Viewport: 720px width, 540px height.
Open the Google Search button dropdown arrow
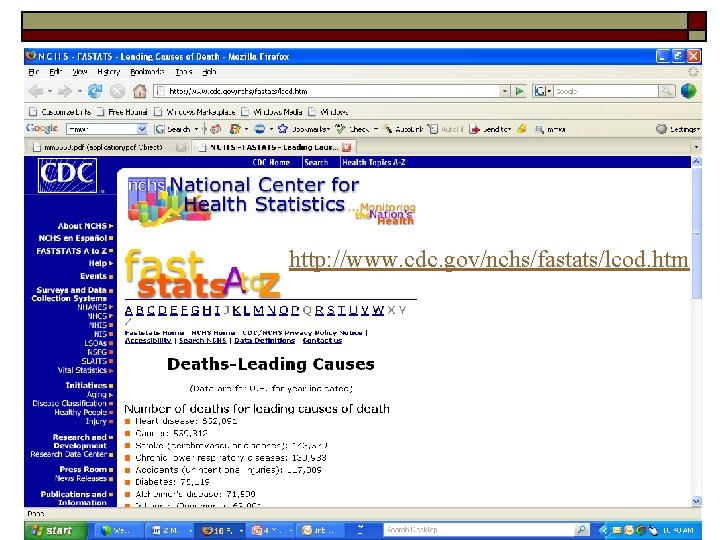pos(197,129)
